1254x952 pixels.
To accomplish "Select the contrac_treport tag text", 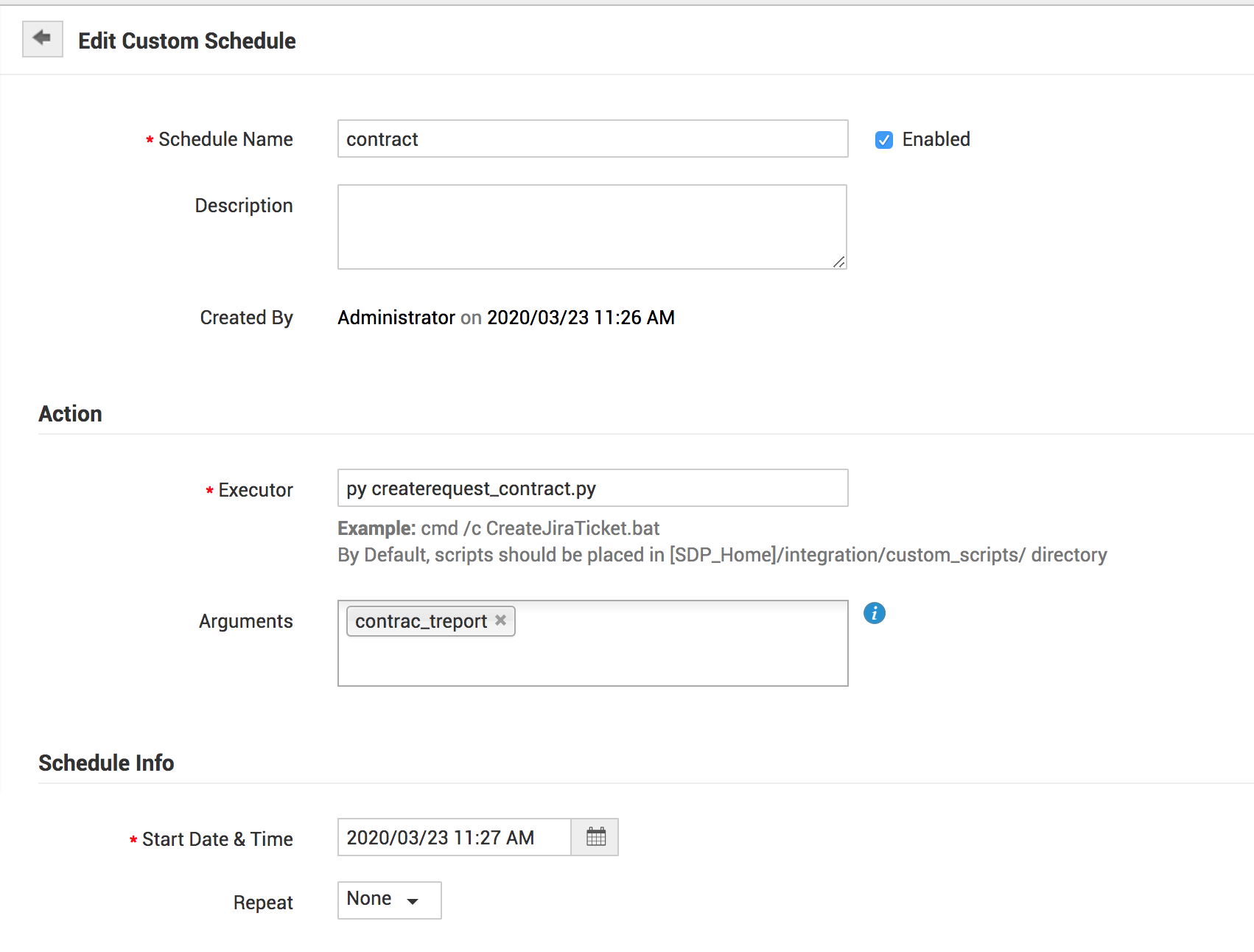I will tap(421, 621).
